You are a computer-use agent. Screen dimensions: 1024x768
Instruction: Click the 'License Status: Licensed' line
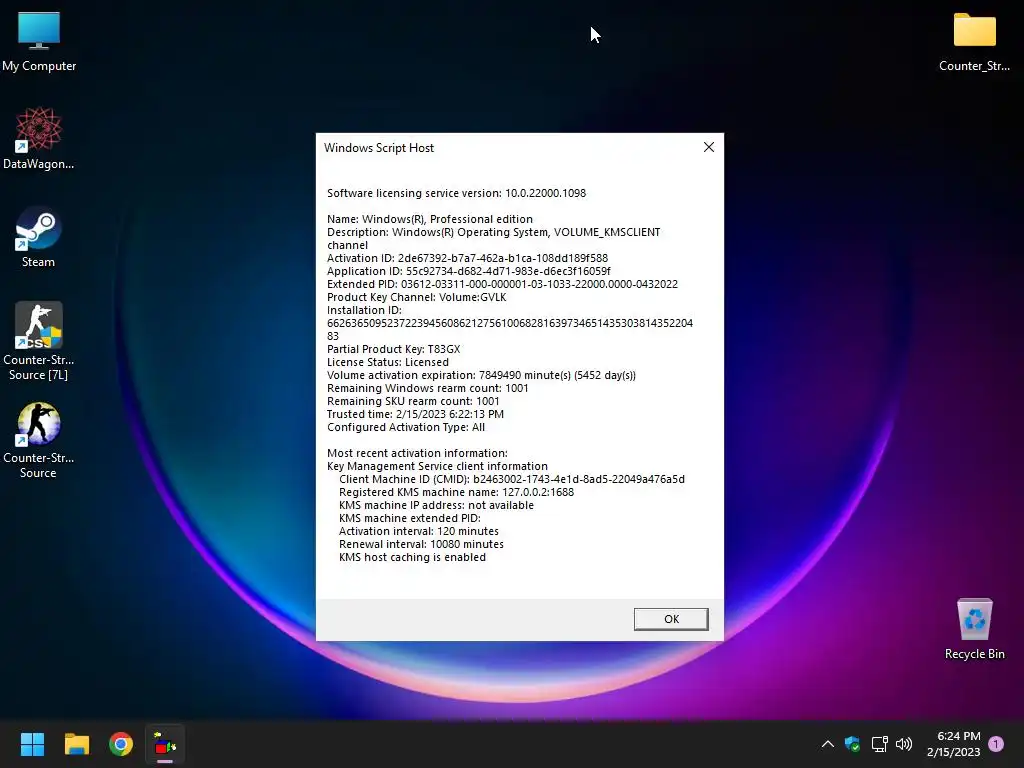pos(388,362)
